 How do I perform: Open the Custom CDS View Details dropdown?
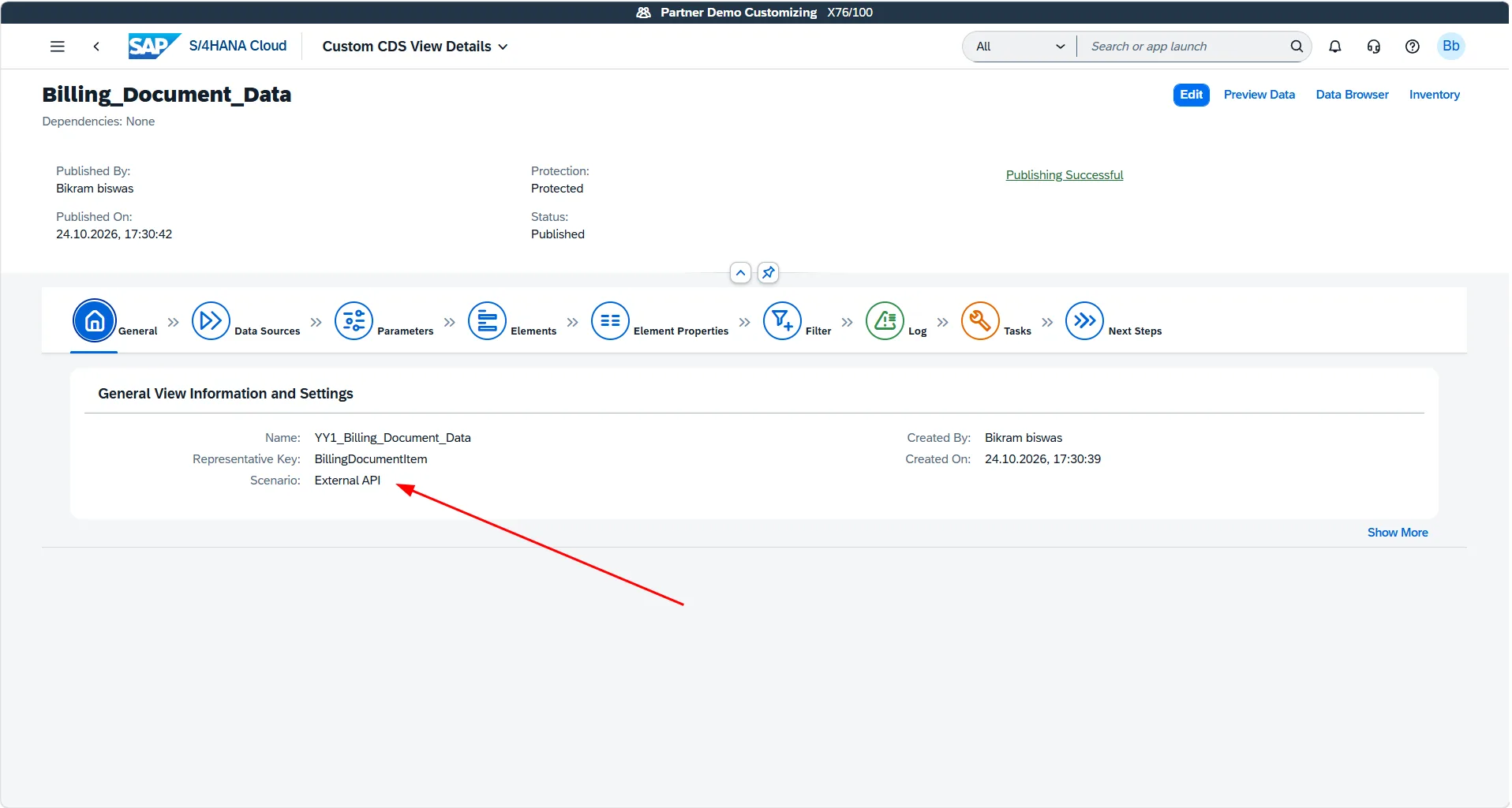click(x=415, y=47)
